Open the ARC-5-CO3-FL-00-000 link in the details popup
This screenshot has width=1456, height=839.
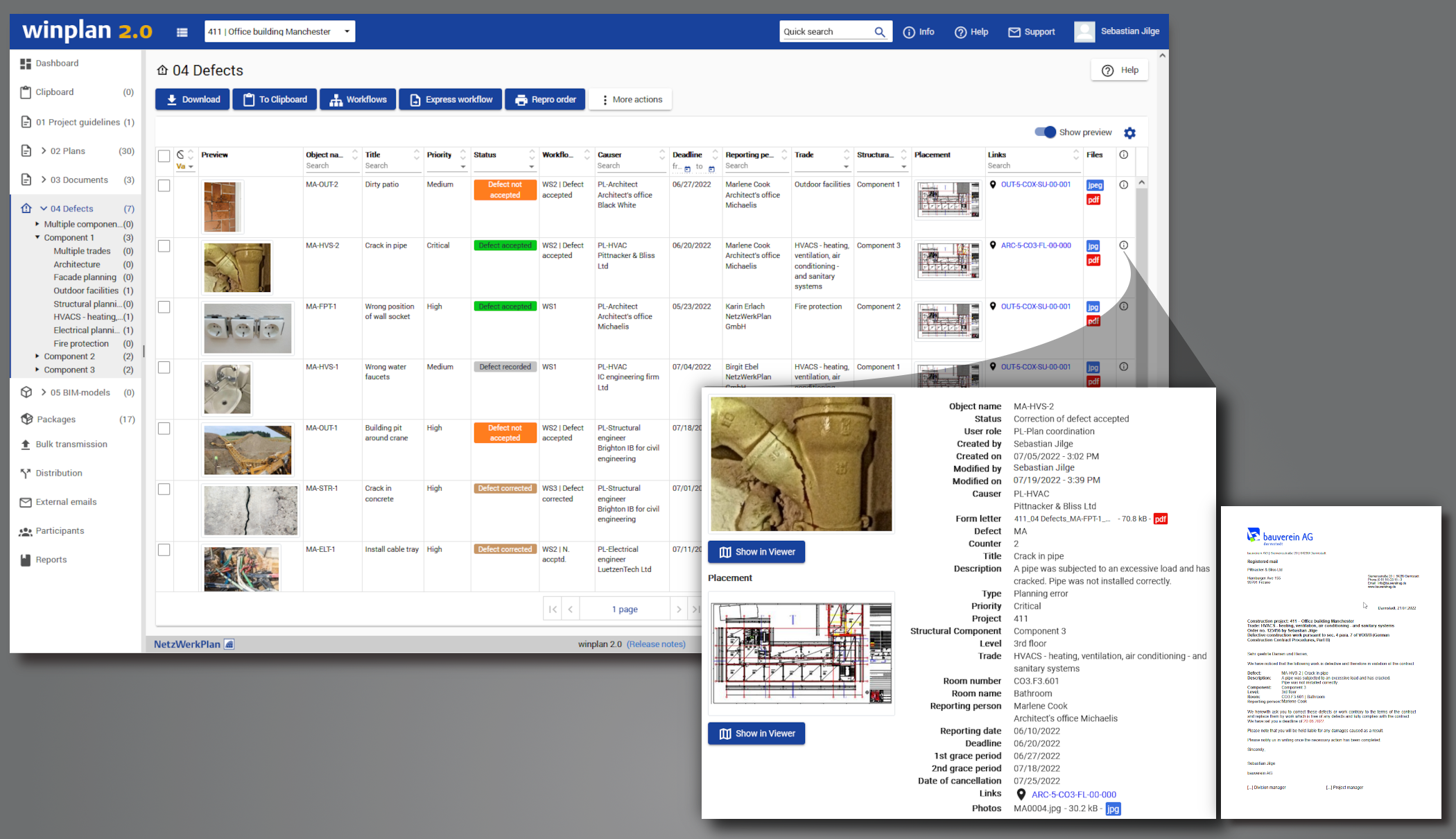[1073, 795]
